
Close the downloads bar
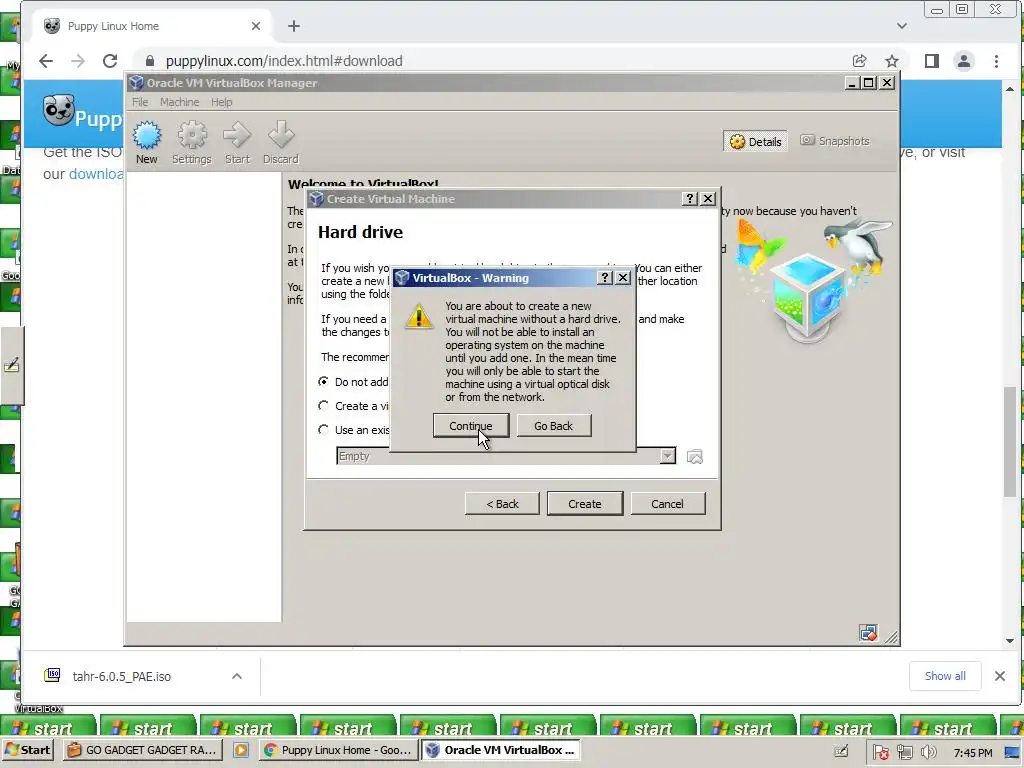[x=1000, y=676]
